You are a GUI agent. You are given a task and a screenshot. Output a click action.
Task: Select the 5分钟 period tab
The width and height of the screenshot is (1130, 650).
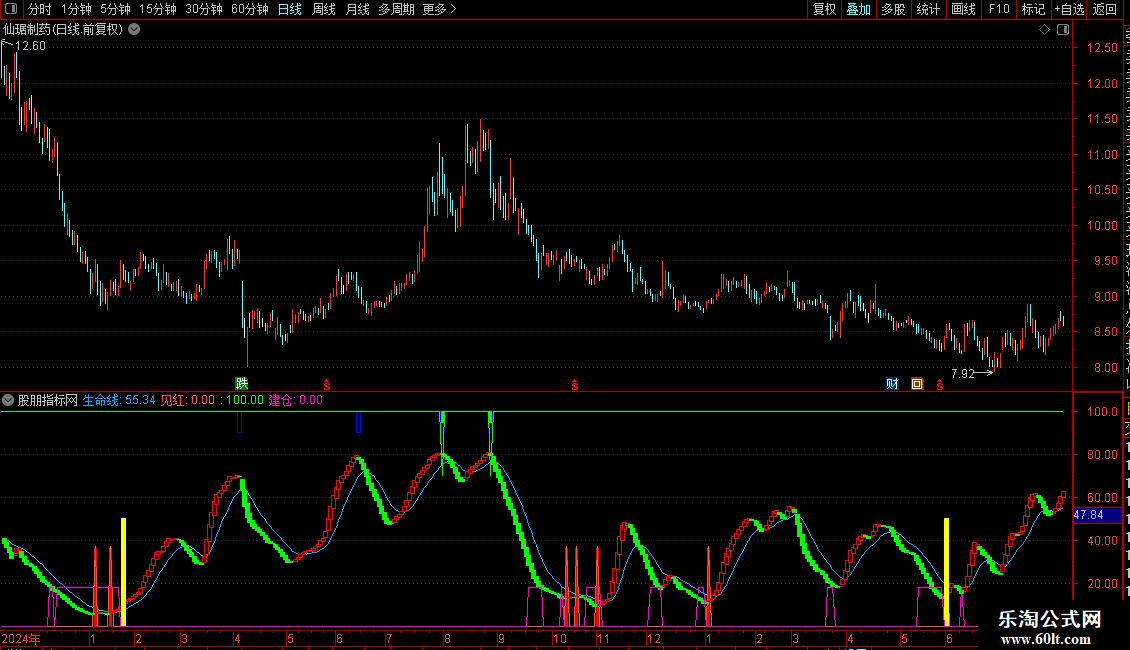(115, 9)
